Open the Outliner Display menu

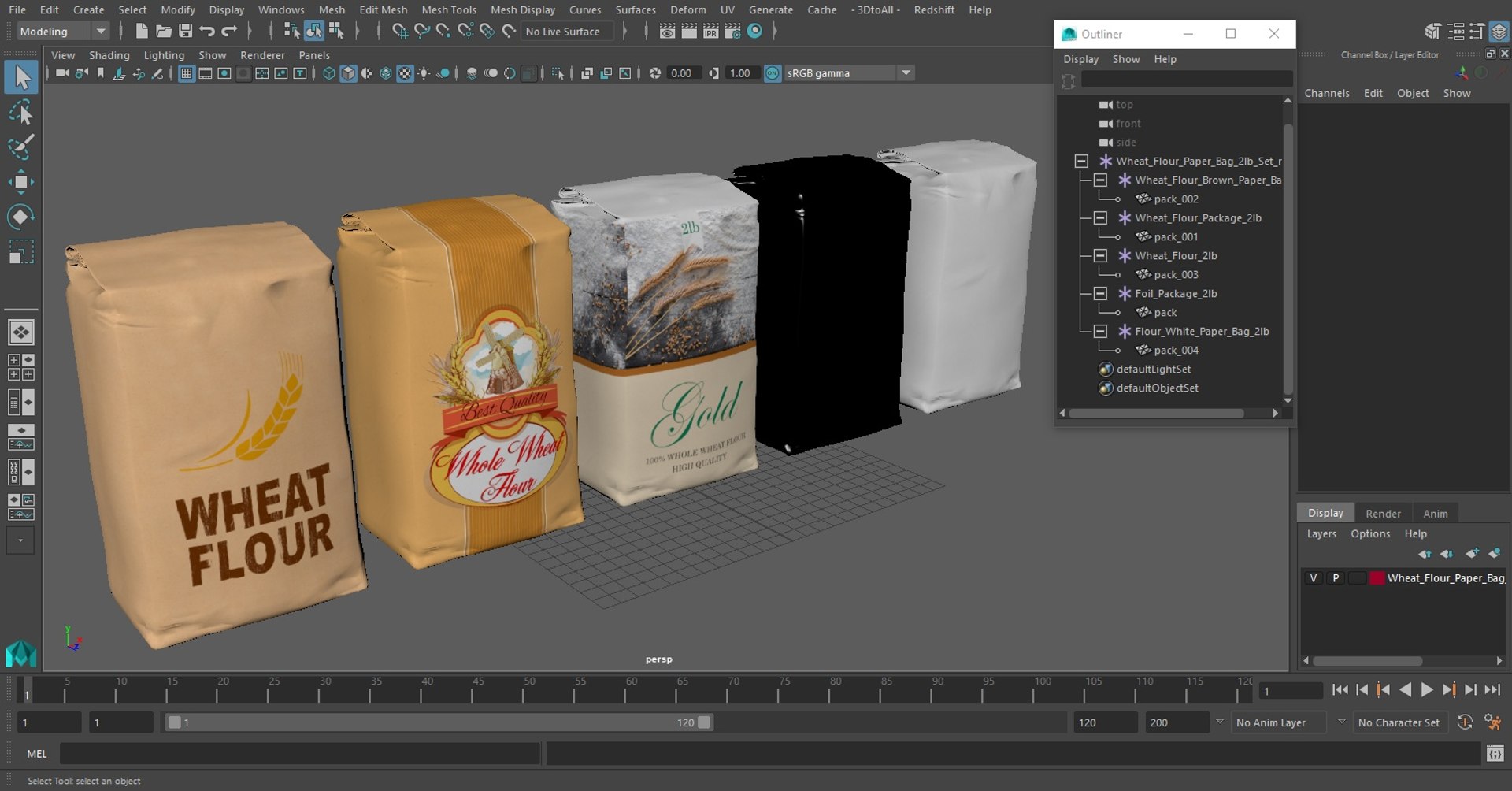(1080, 59)
